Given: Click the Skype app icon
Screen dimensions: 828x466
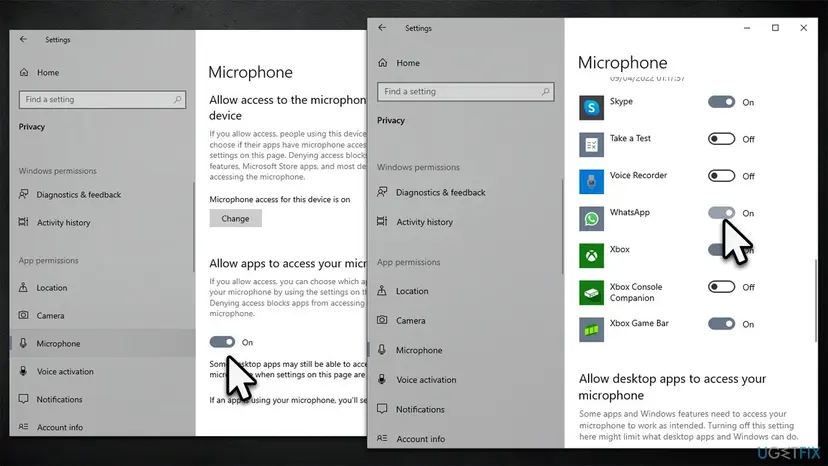Looking at the screenshot, I should tap(591, 108).
